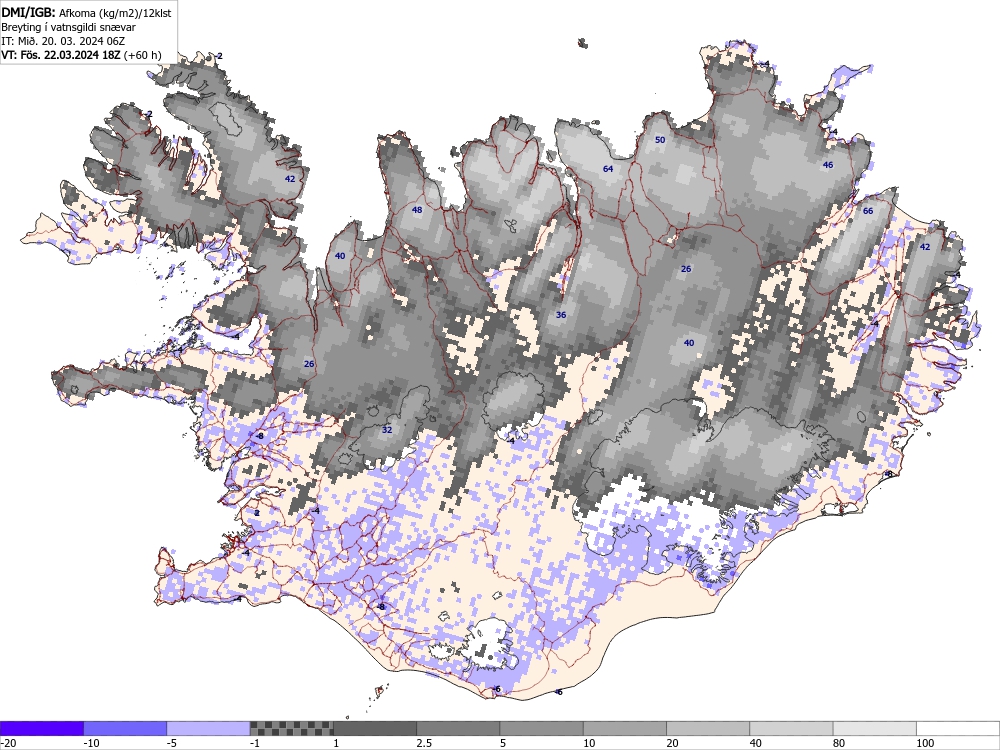Click the '20' legend scale label
Screen dimensions: 1000x750
click(x=673, y=743)
